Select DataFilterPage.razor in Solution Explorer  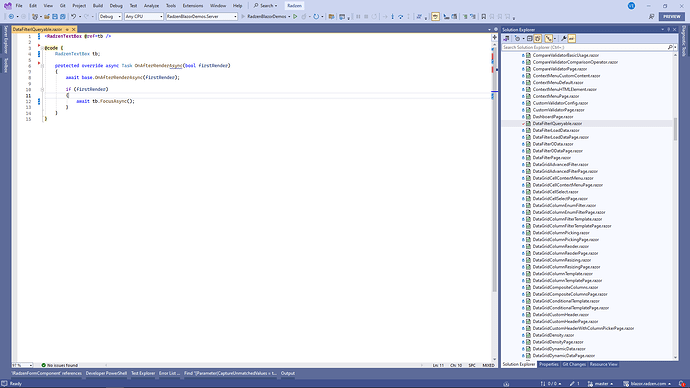[551, 157]
